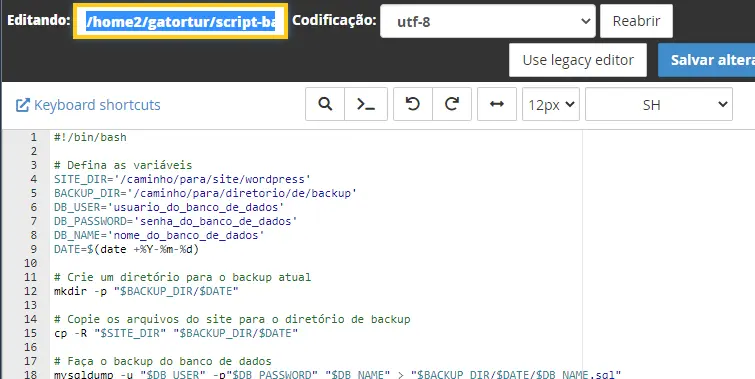Click the DB_NAME assignment line
The image size is (755, 379).
159,235
